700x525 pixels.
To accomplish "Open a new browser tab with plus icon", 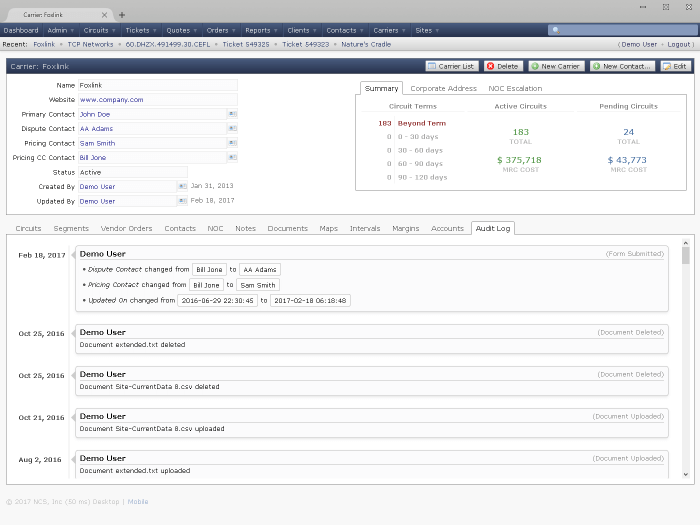I will [x=122, y=15].
